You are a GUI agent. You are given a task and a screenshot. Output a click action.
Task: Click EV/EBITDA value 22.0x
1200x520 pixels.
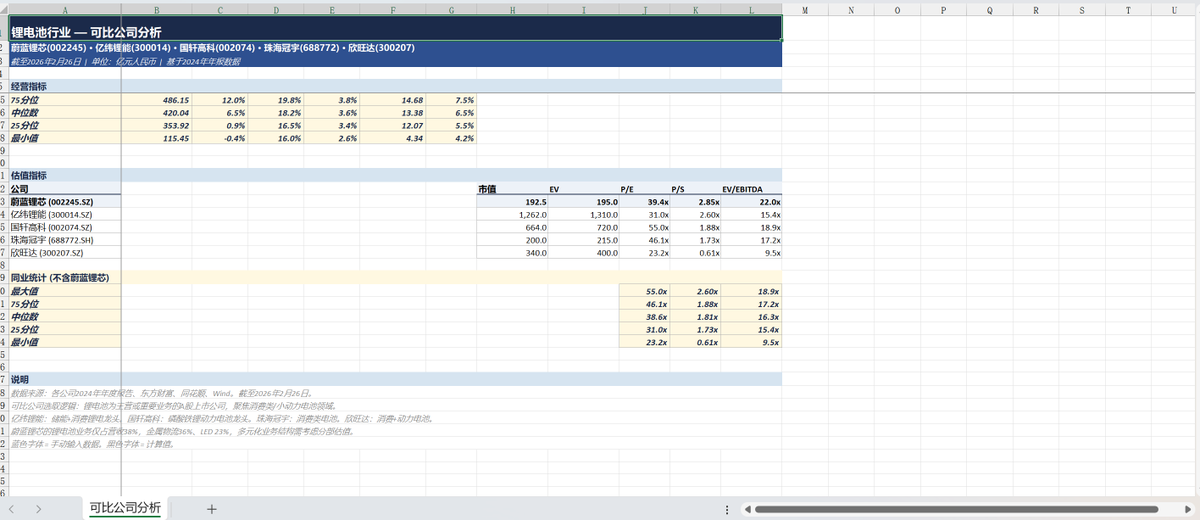(751, 201)
